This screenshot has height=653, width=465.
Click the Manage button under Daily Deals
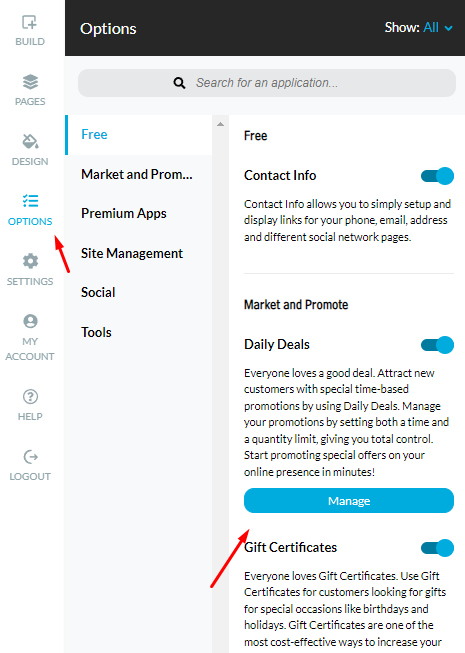tap(348, 501)
